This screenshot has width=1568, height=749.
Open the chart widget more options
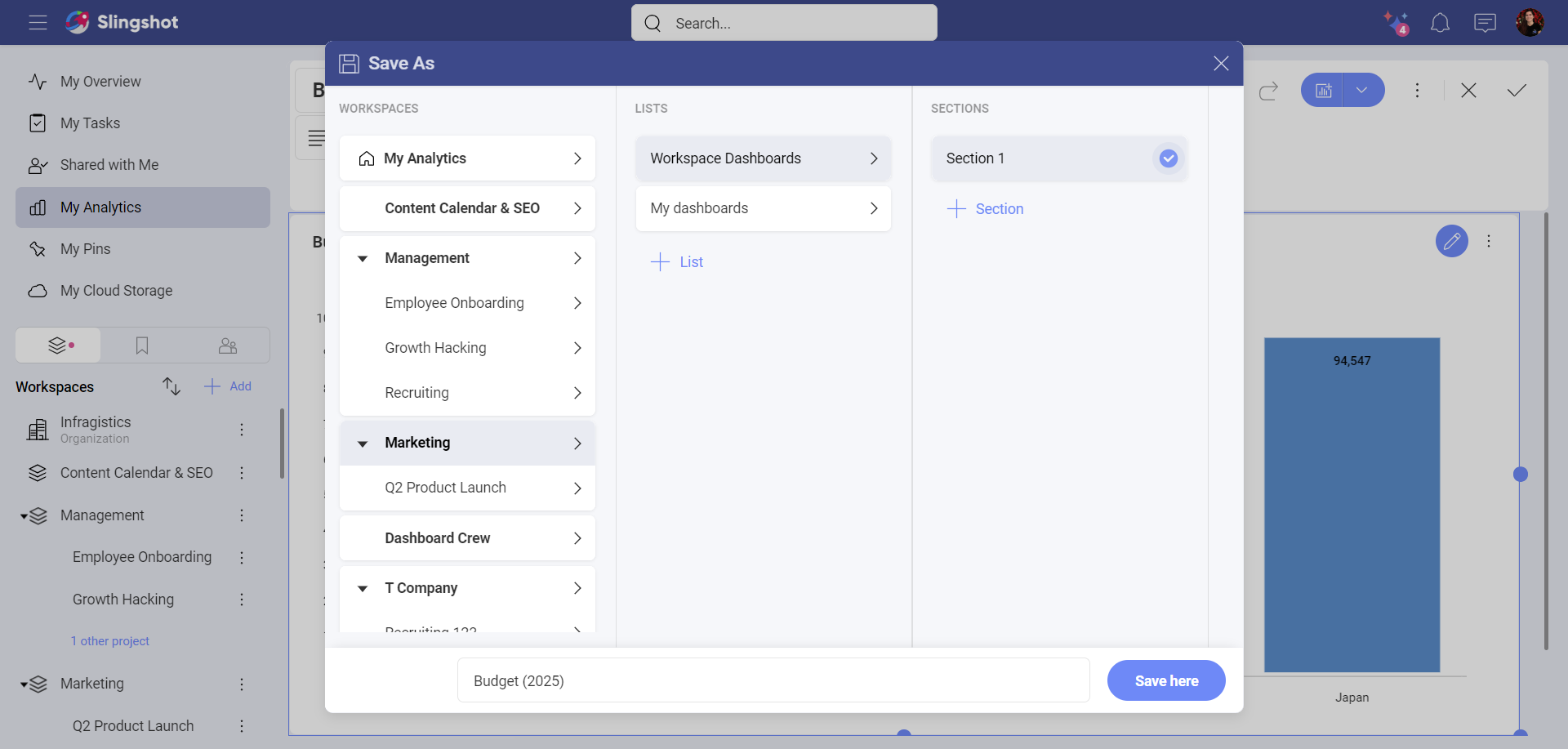coord(1489,241)
